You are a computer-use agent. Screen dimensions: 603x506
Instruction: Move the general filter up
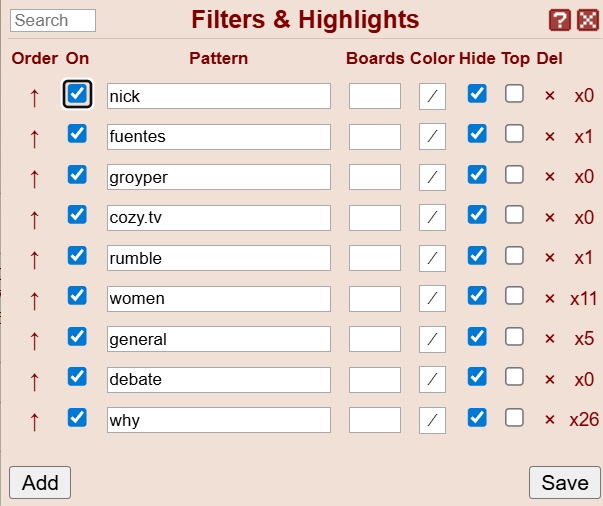pyautogui.click(x=35, y=341)
